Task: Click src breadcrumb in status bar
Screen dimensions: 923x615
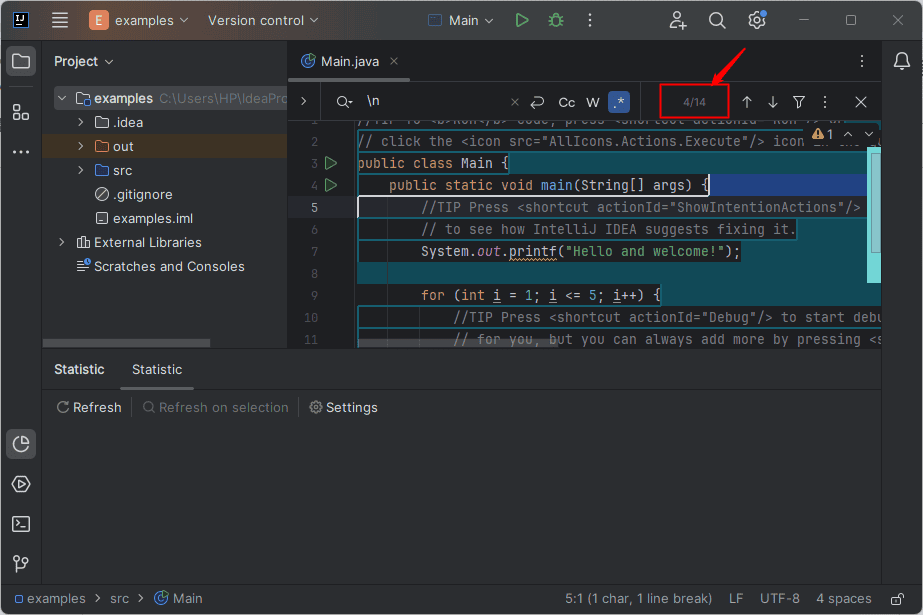Action: (x=119, y=599)
